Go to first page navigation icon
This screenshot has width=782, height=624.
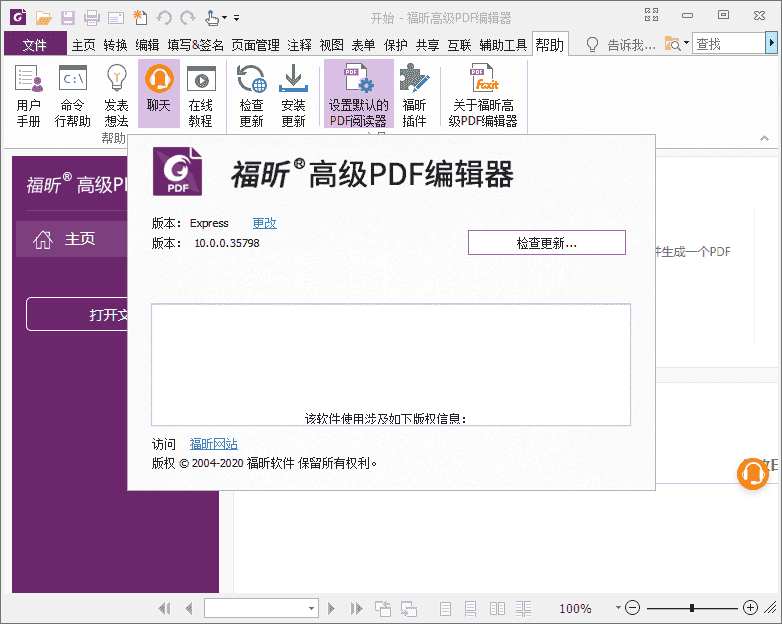click(164, 608)
